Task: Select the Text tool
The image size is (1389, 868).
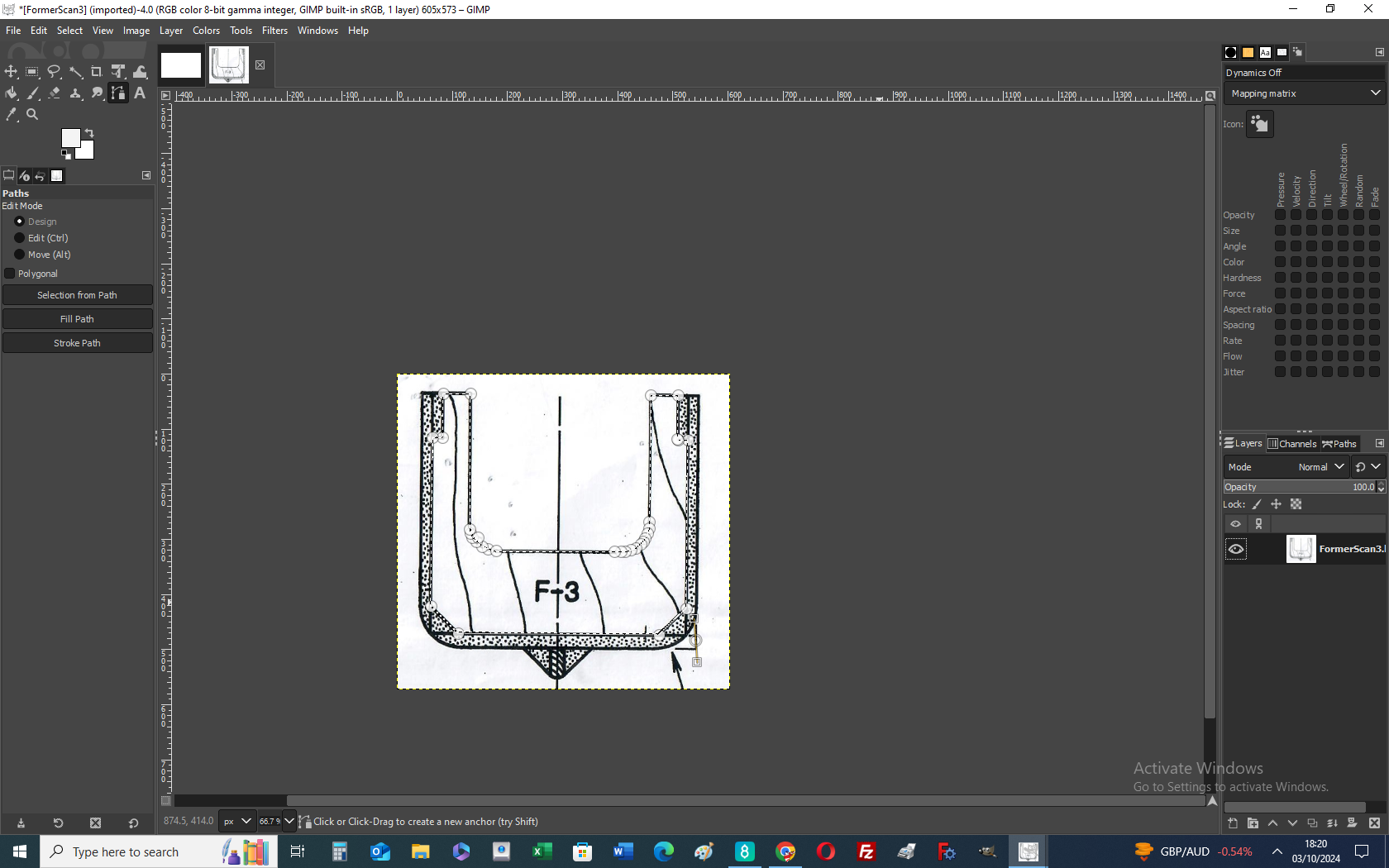Action: click(140, 93)
